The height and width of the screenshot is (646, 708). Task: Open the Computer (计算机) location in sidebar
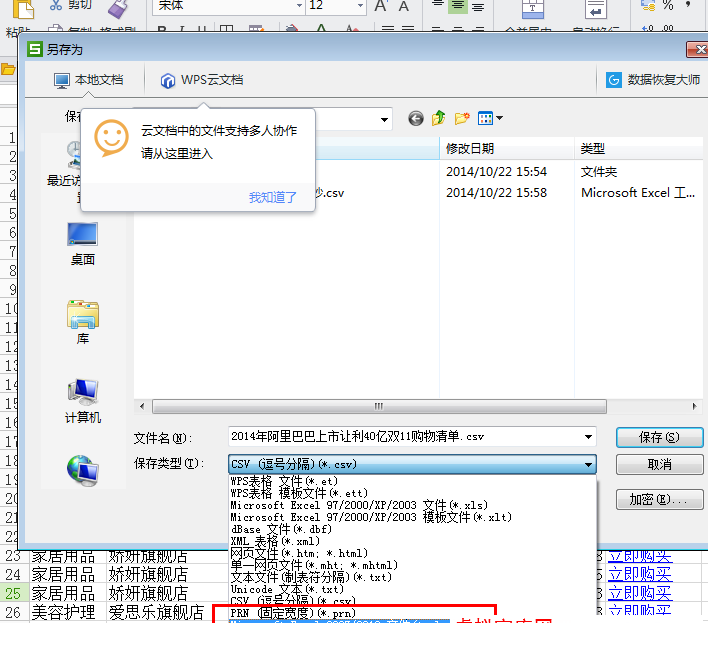[x=82, y=400]
